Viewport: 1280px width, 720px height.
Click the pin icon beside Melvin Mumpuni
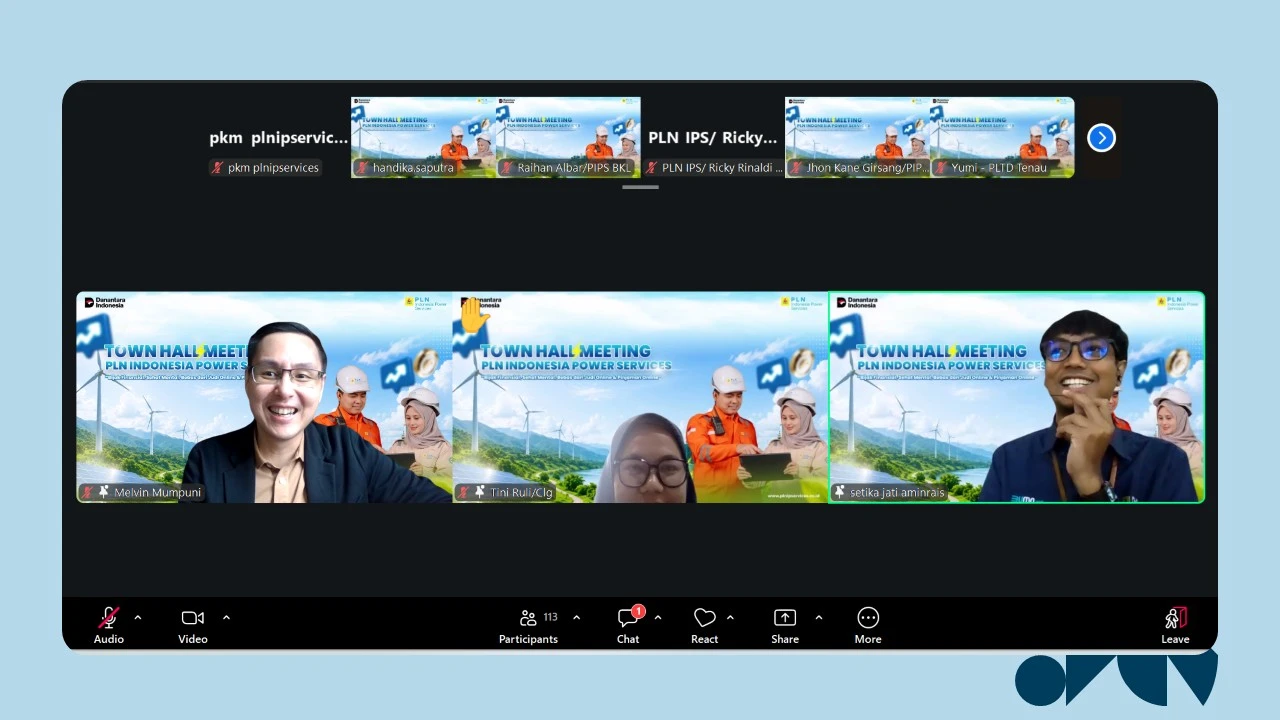pyautogui.click(x=104, y=492)
